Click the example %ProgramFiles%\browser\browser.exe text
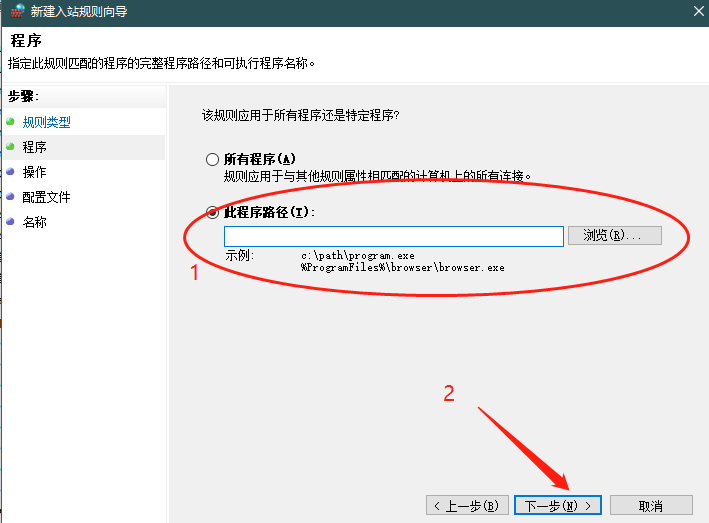 pos(402,268)
